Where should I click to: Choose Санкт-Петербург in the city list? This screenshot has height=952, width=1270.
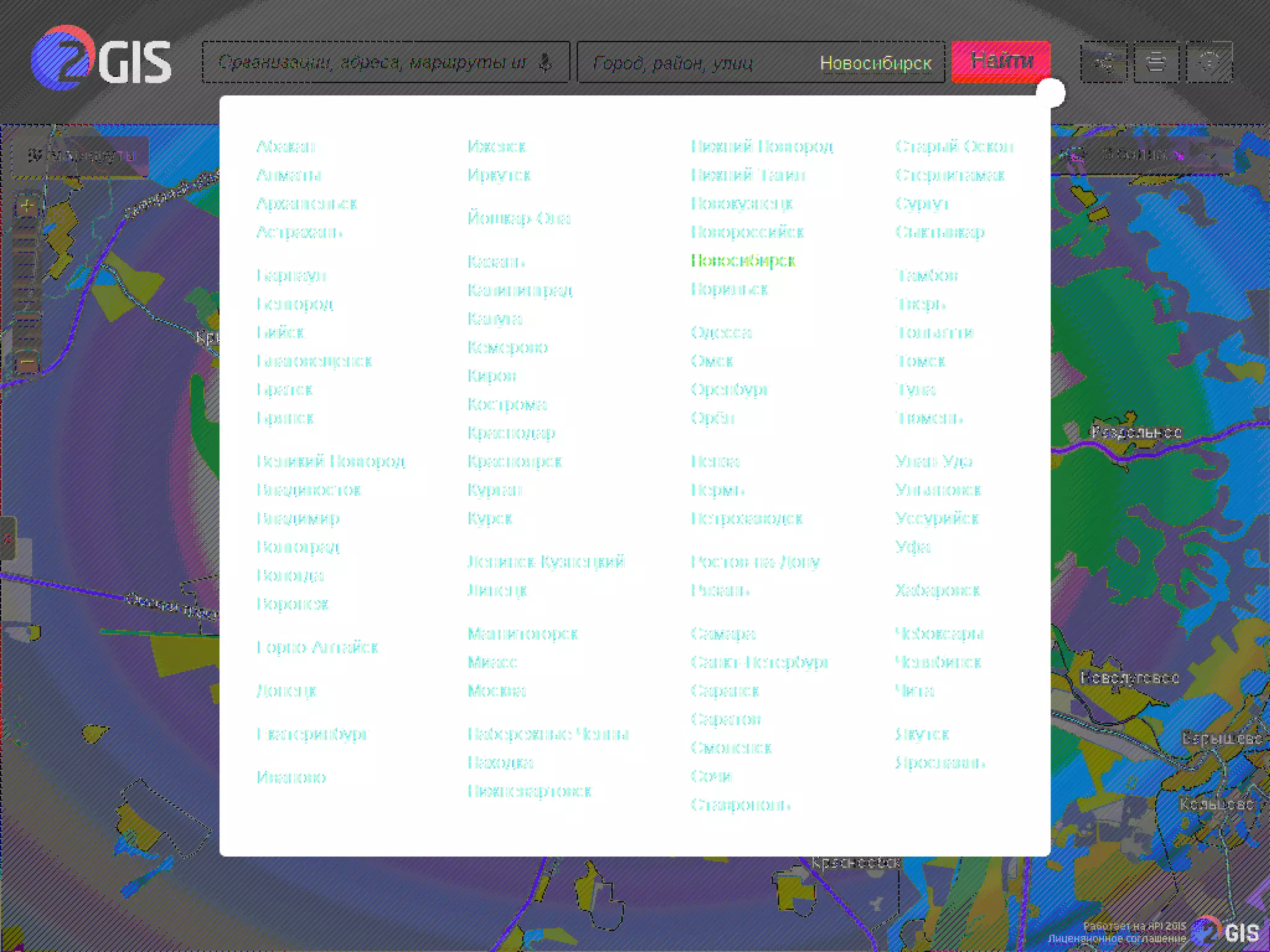[759, 662]
